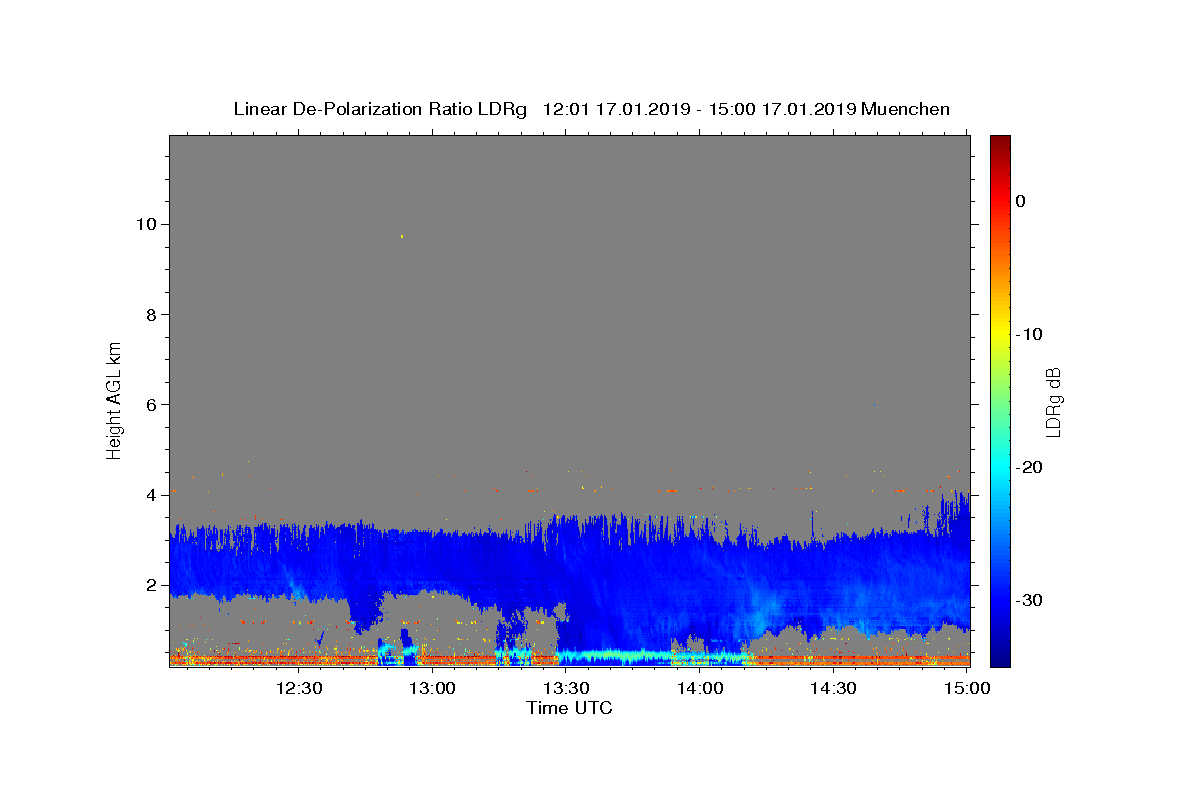Click the height tick label 10
Screen dimensions: 1200x800
coord(147,224)
